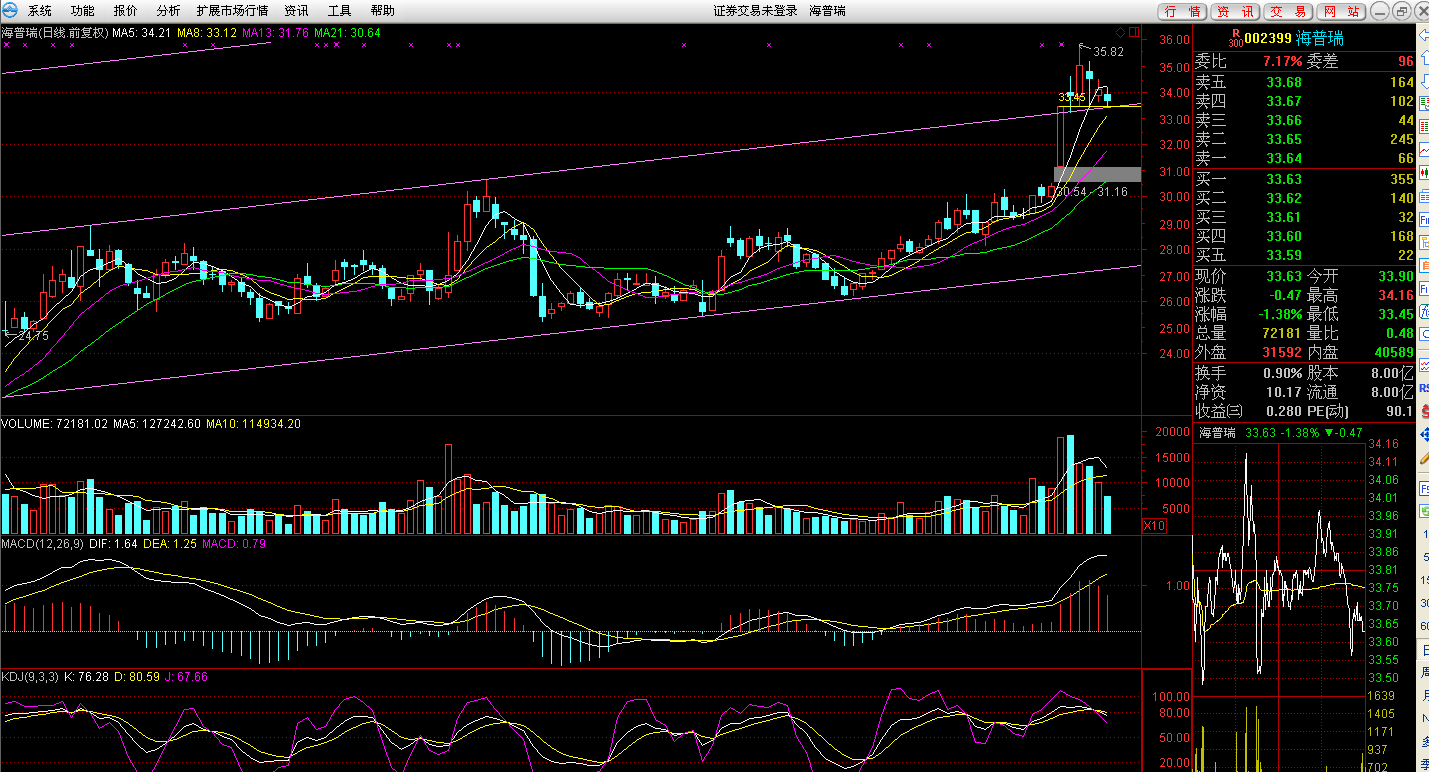The image size is (1429, 772).
Task: Click the 外盘 31592 value
Action: pyautogui.click(x=1280, y=352)
